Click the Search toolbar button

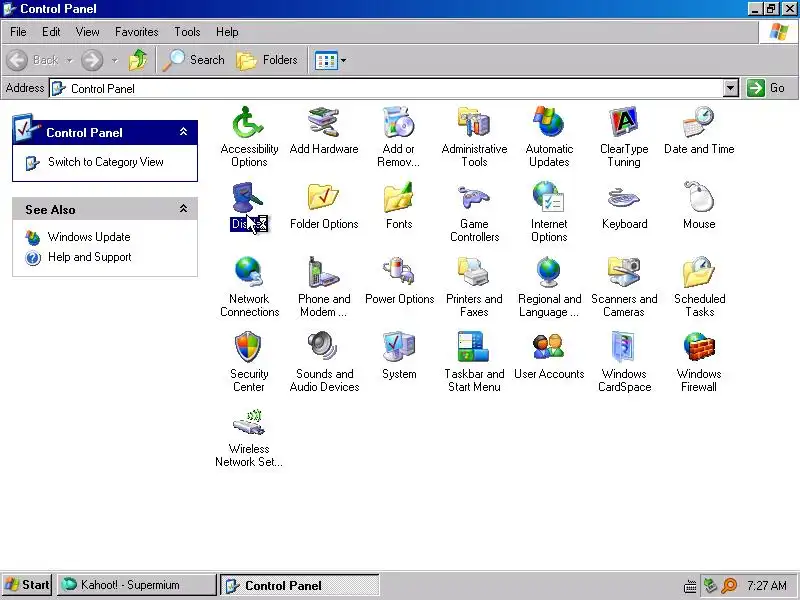coord(194,60)
